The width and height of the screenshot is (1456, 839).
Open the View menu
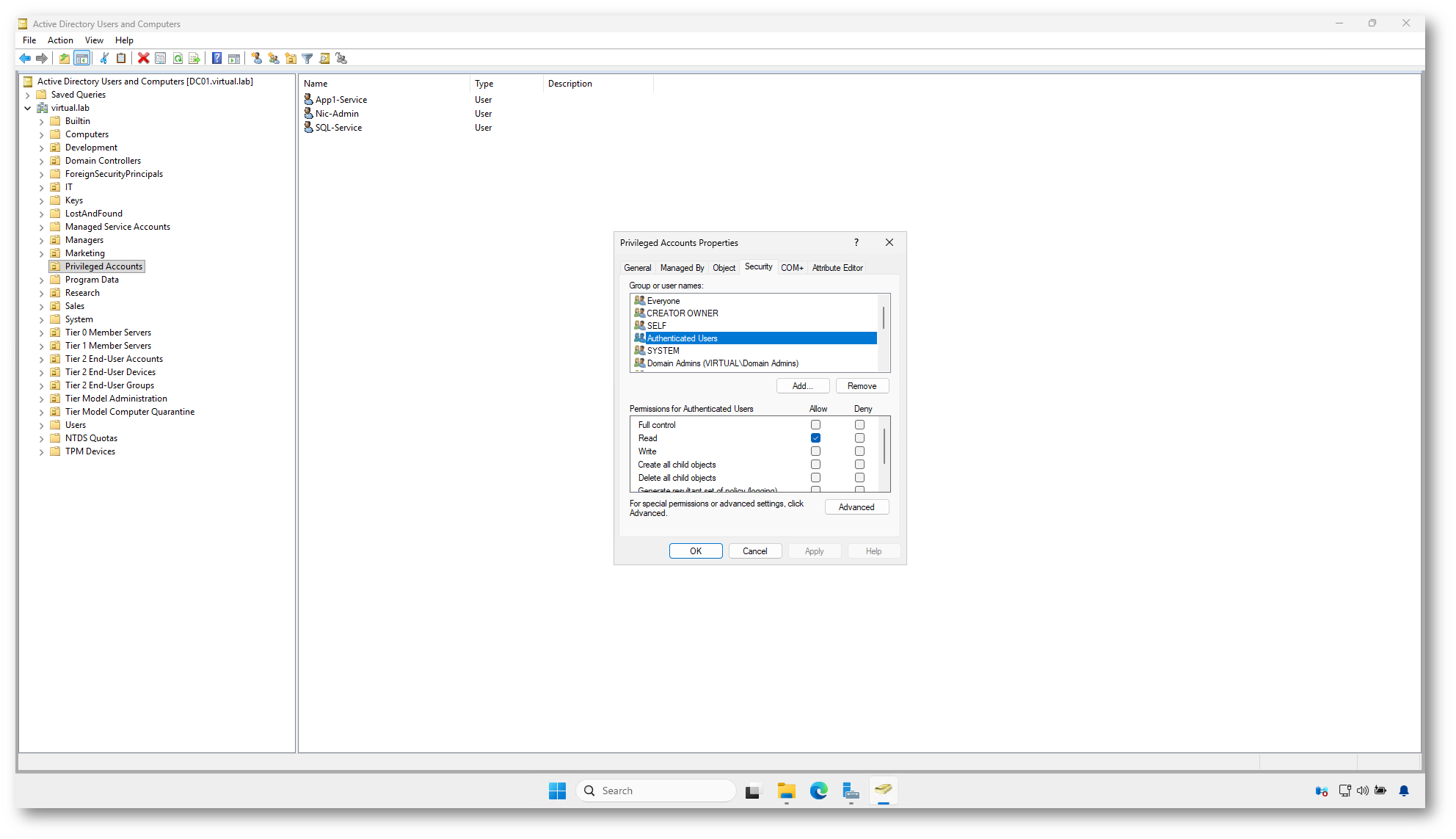pyautogui.click(x=94, y=40)
